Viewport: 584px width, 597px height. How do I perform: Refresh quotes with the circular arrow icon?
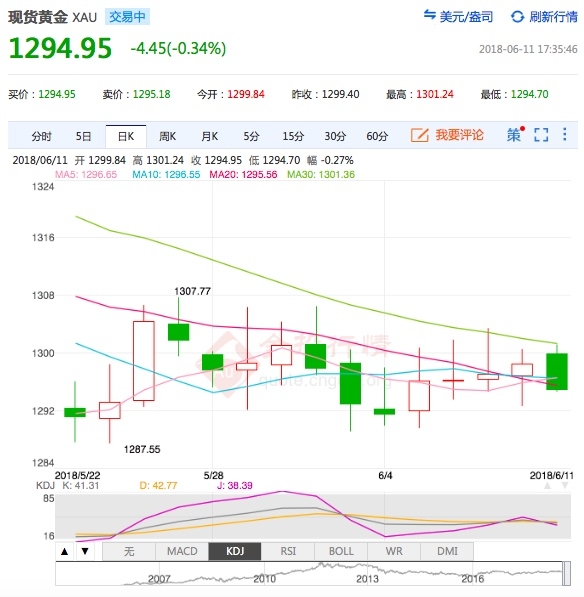pos(517,17)
